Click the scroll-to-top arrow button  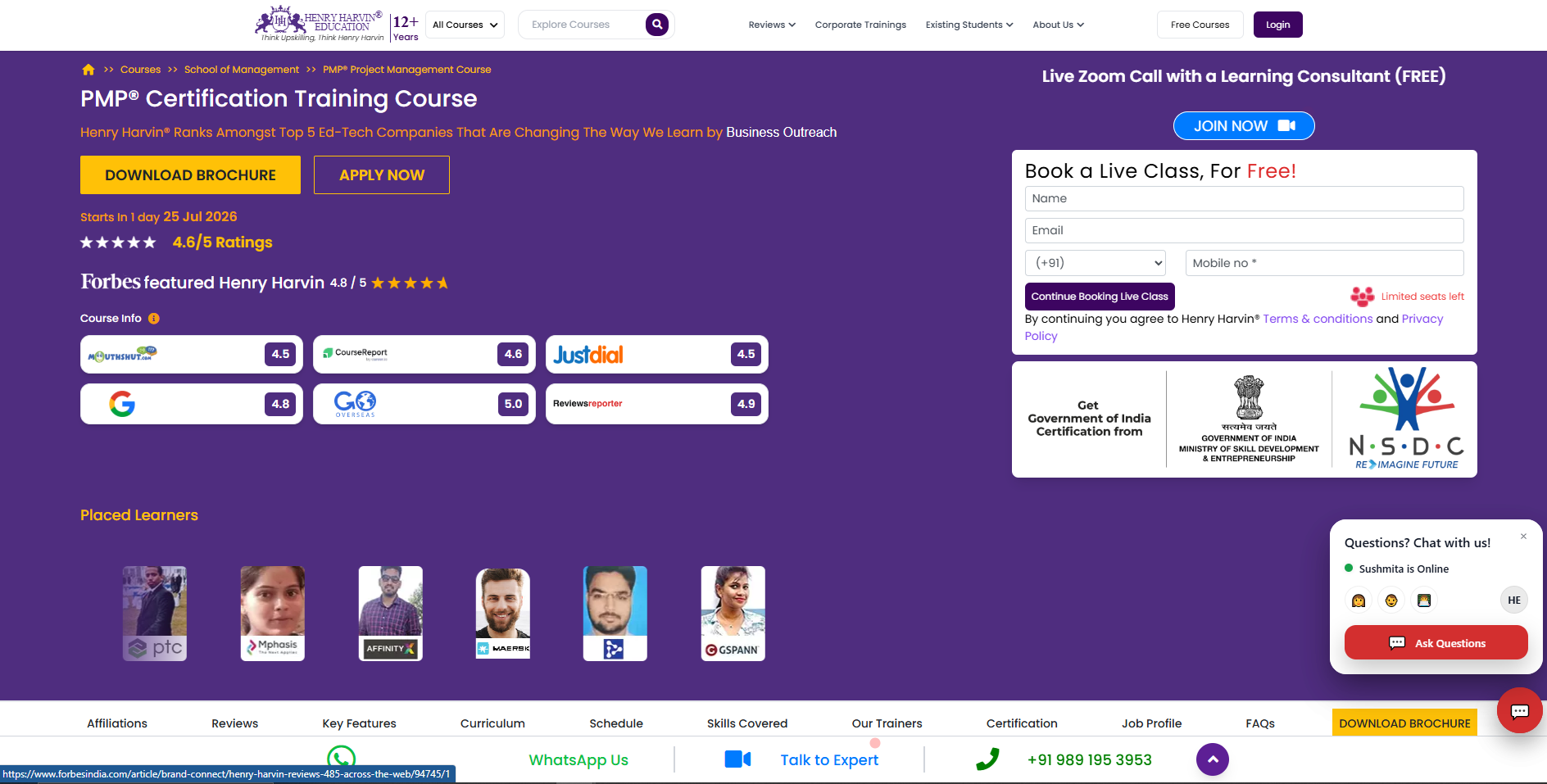pos(1213,759)
